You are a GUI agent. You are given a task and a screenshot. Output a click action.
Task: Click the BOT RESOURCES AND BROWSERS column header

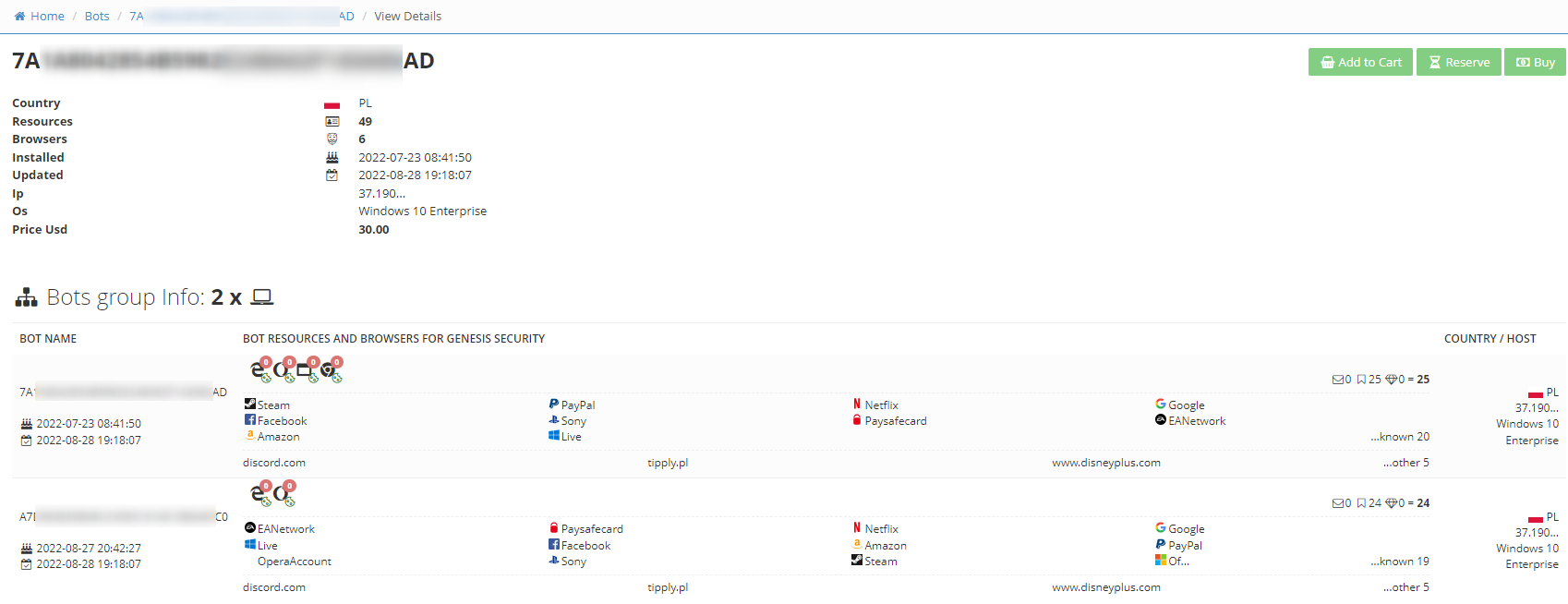point(393,339)
